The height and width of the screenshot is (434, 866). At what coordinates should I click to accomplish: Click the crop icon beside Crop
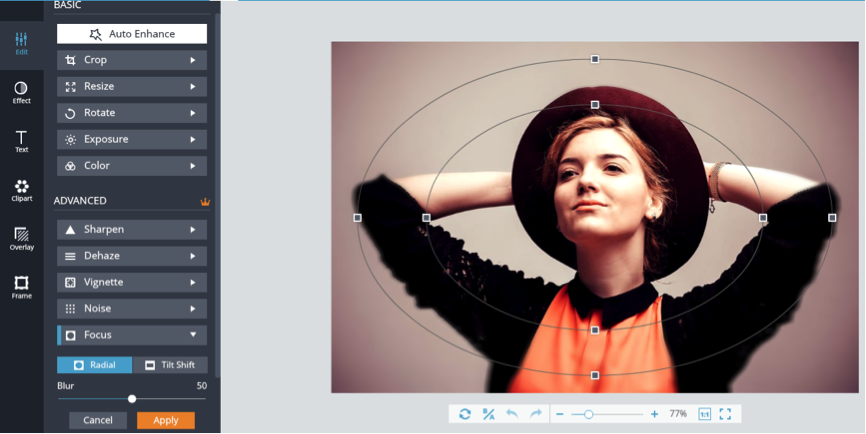click(70, 60)
